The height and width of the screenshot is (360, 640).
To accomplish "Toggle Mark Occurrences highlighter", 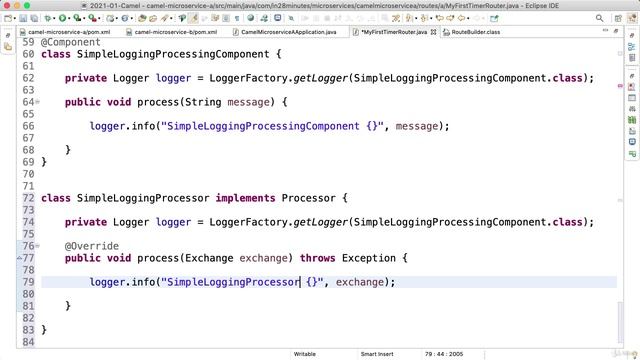I will tap(193, 18).
